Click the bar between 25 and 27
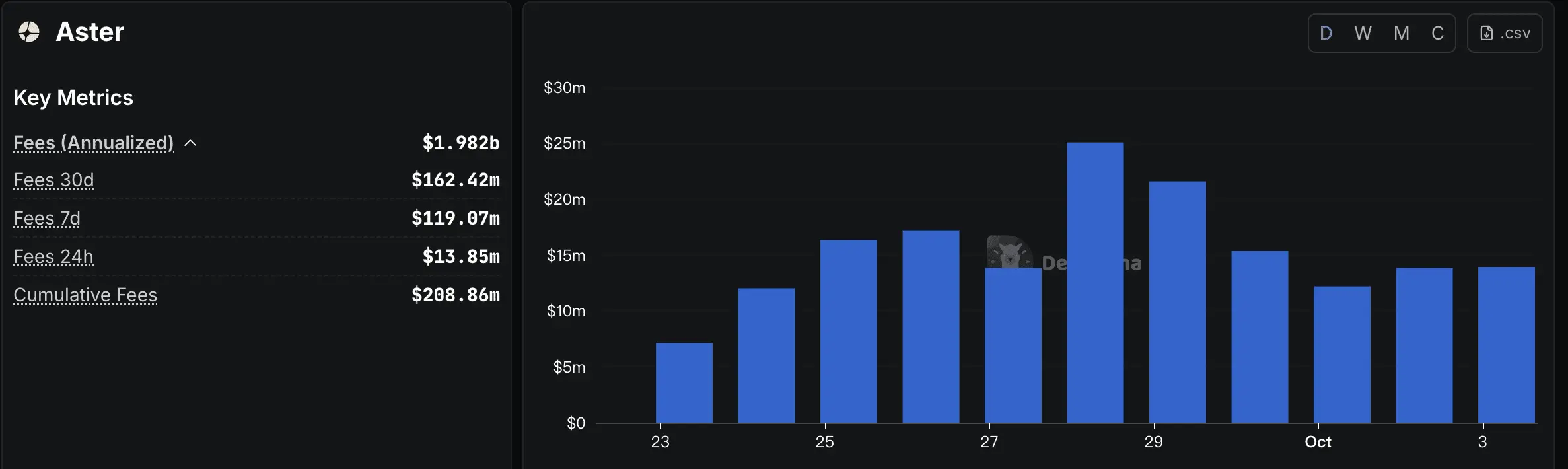The width and height of the screenshot is (1568, 469). point(931,326)
